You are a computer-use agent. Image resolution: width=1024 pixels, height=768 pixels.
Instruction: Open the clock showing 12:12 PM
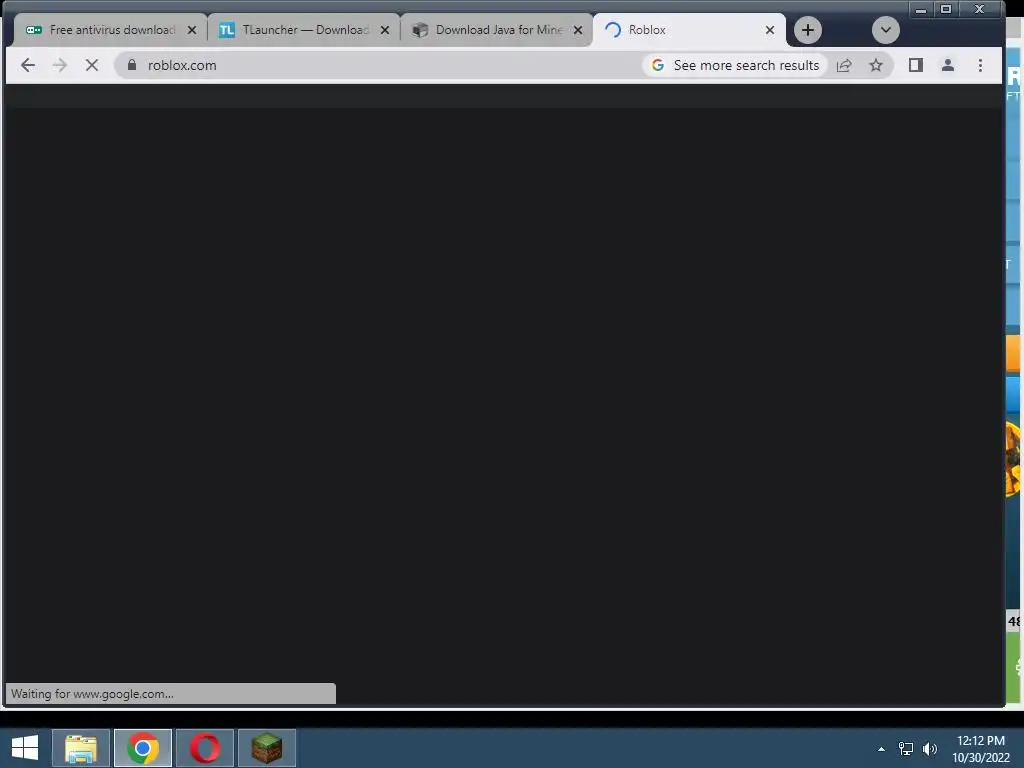click(980, 749)
